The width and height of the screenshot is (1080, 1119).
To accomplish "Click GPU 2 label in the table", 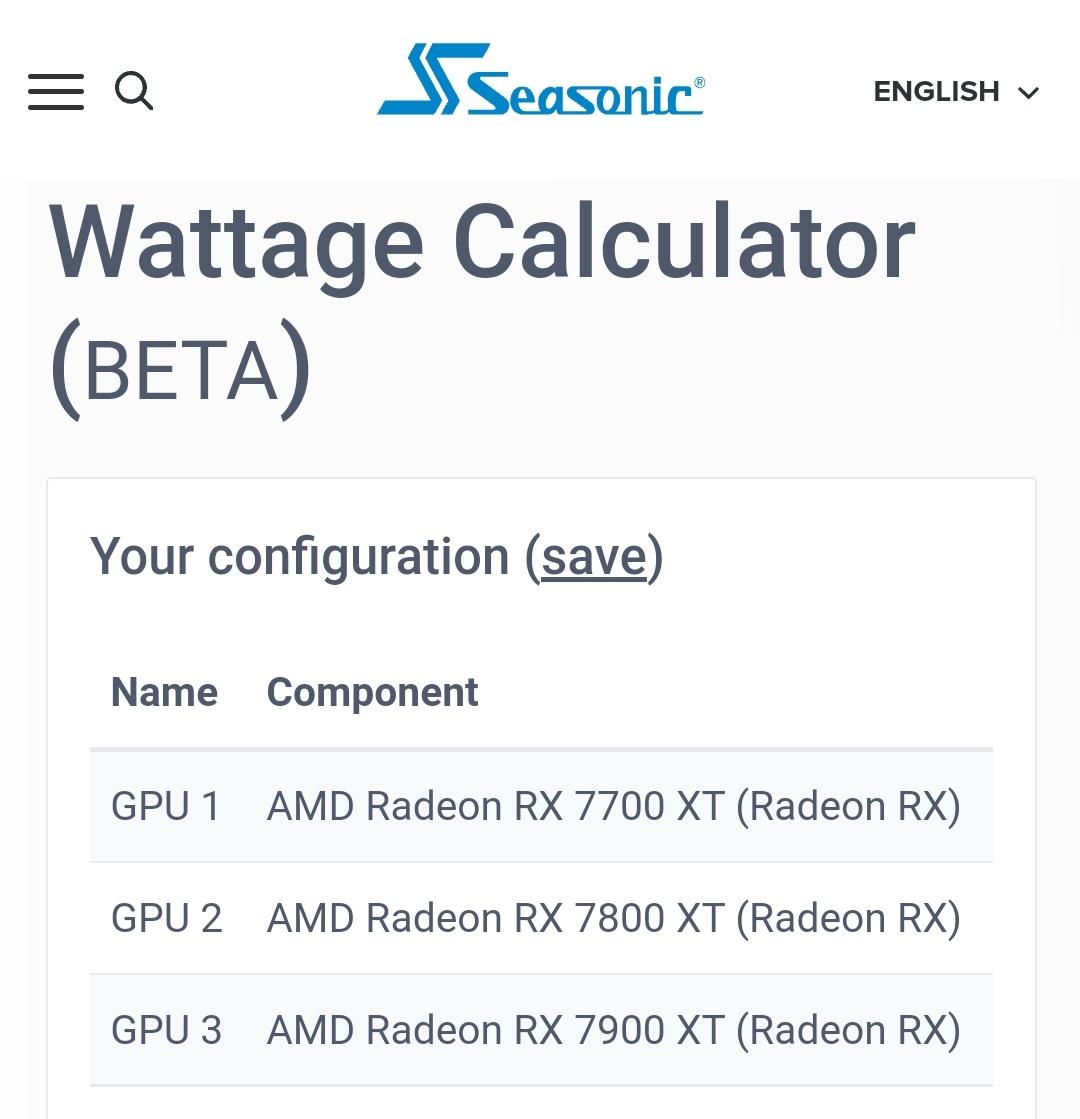I will tap(166, 917).
